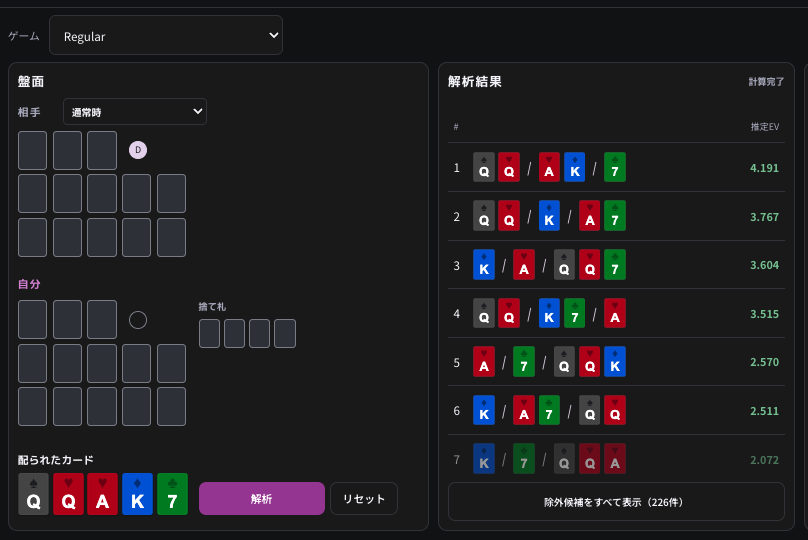The height and width of the screenshot is (540, 808).
Task: Click the EV value 2.570
Action: click(x=764, y=362)
